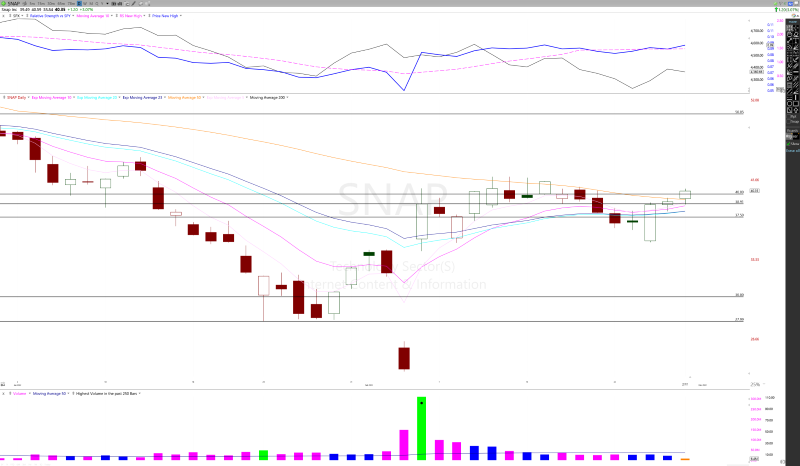The image size is (800, 466).
Task: Select the note drawing tool
Action: click(790, 110)
